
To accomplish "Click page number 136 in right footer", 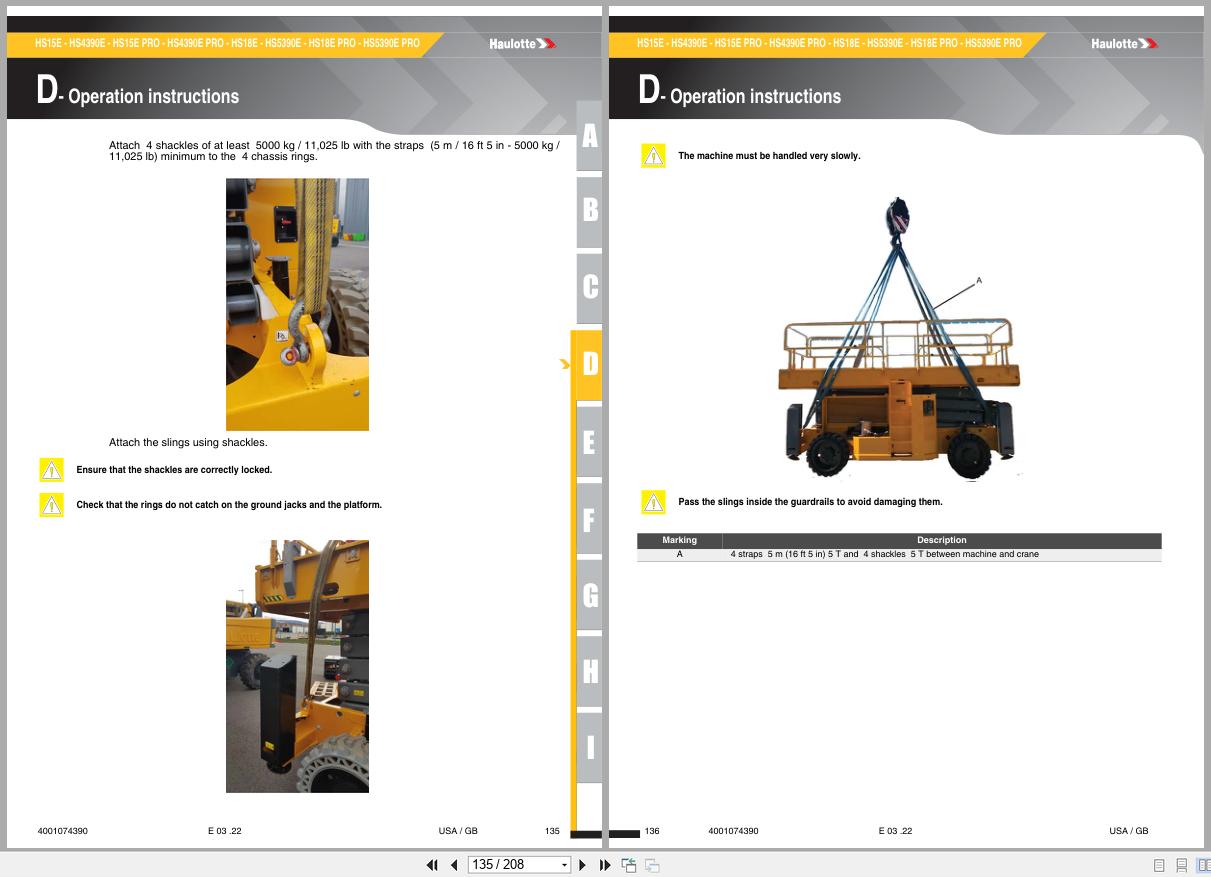I will coord(652,831).
